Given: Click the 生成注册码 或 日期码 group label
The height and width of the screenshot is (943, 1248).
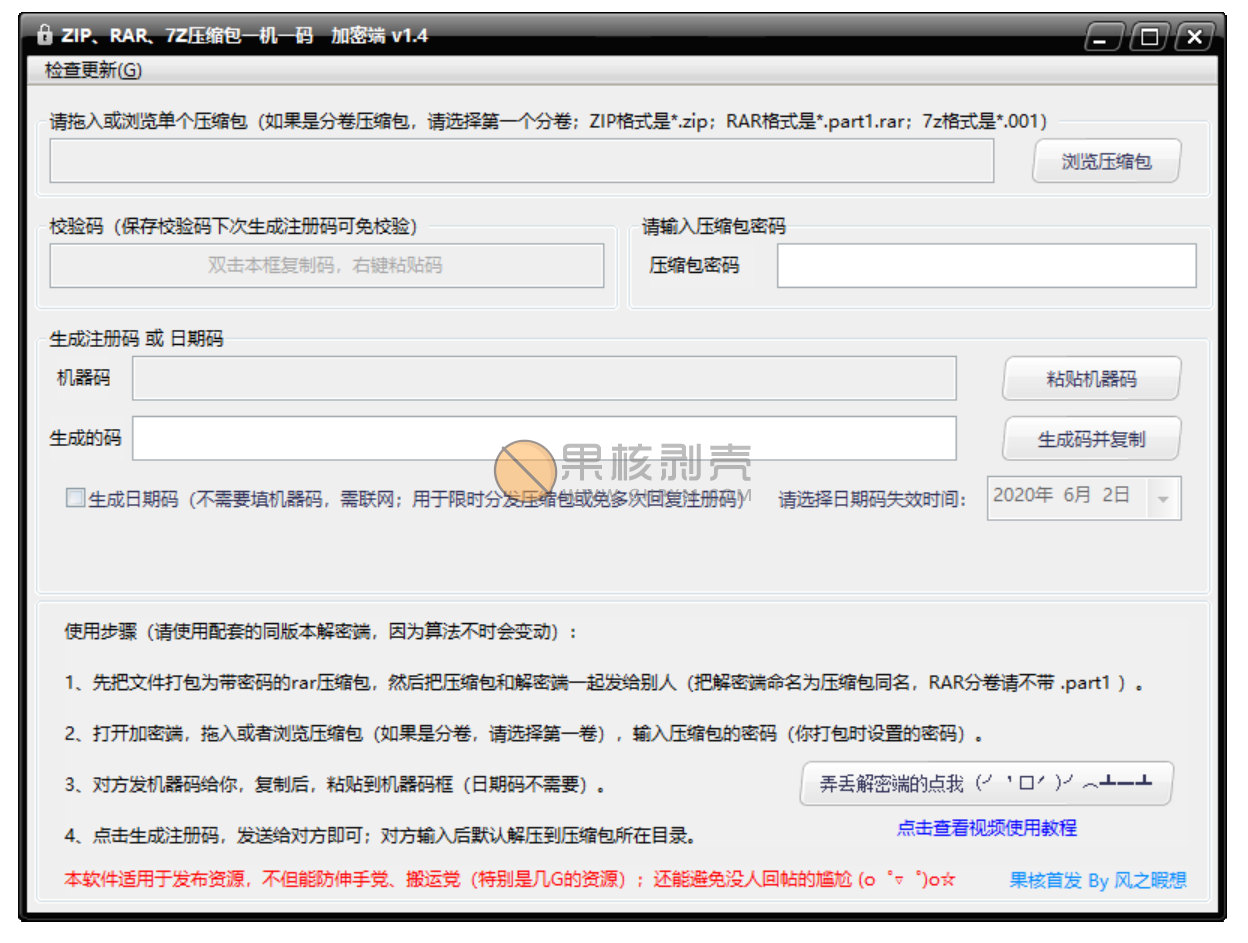Looking at the screenshot, I should 136,339.
